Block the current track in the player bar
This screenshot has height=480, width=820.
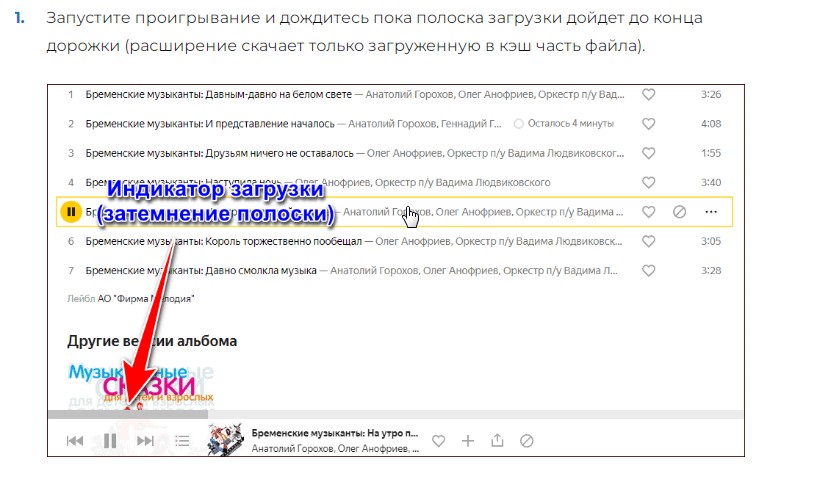tap(527, 441)
